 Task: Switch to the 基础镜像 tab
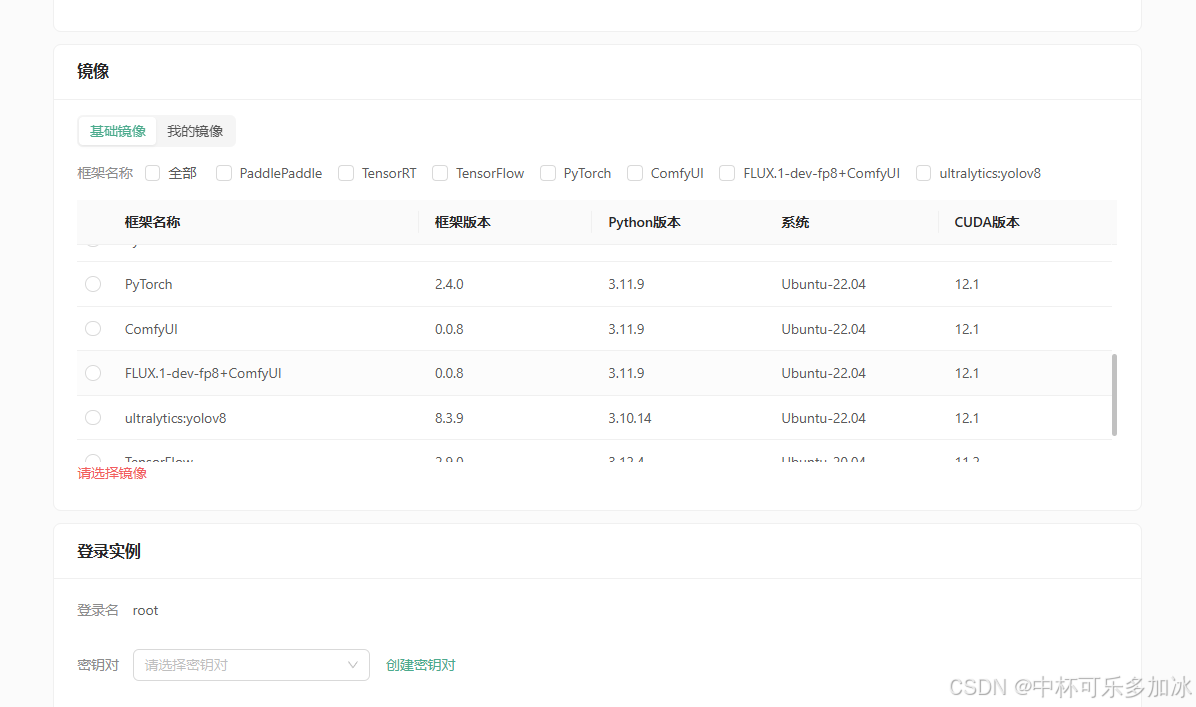pyautogui.click(x=117, y=131)
